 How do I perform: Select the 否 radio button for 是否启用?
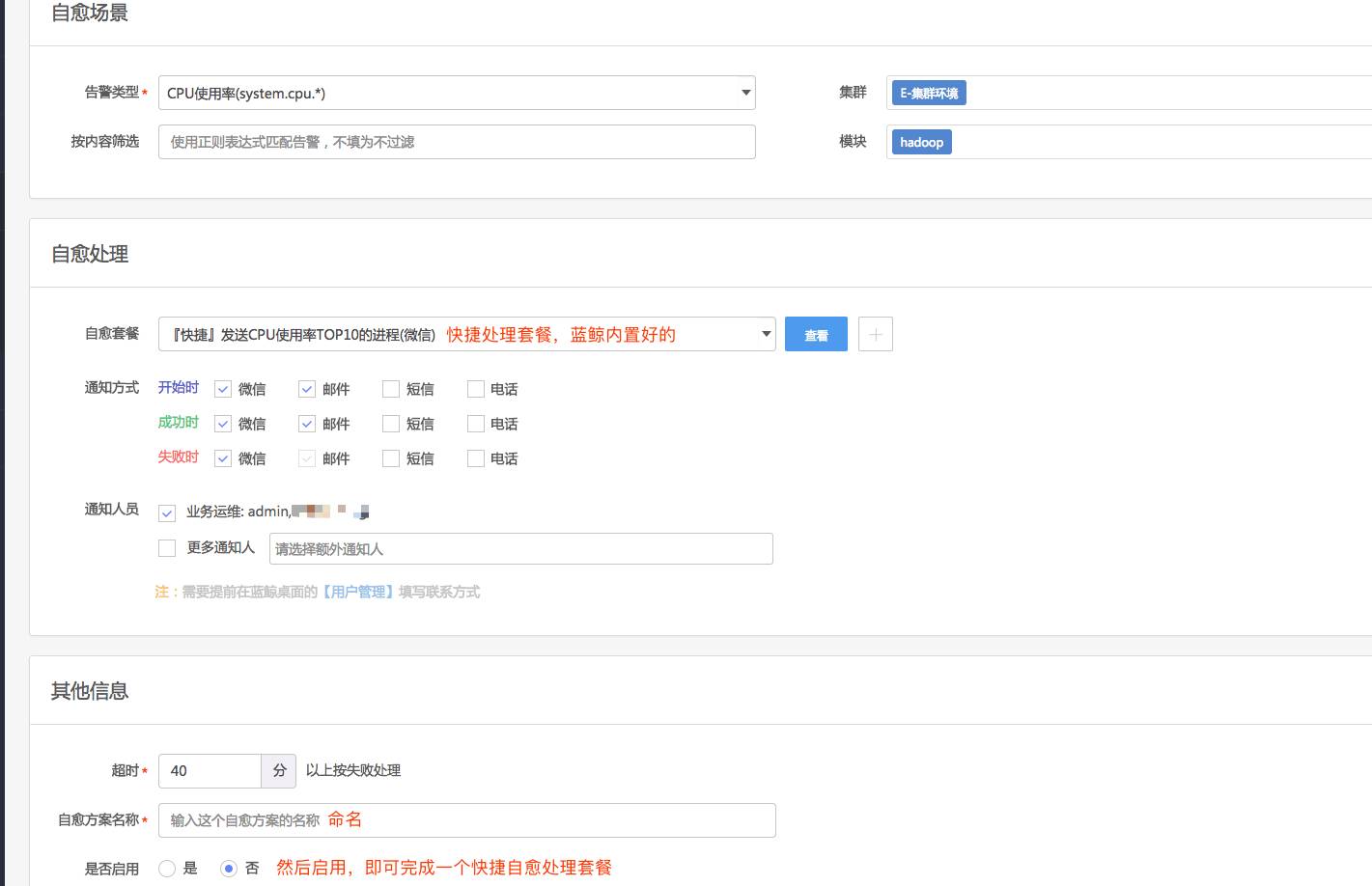(x=229, y=869)
